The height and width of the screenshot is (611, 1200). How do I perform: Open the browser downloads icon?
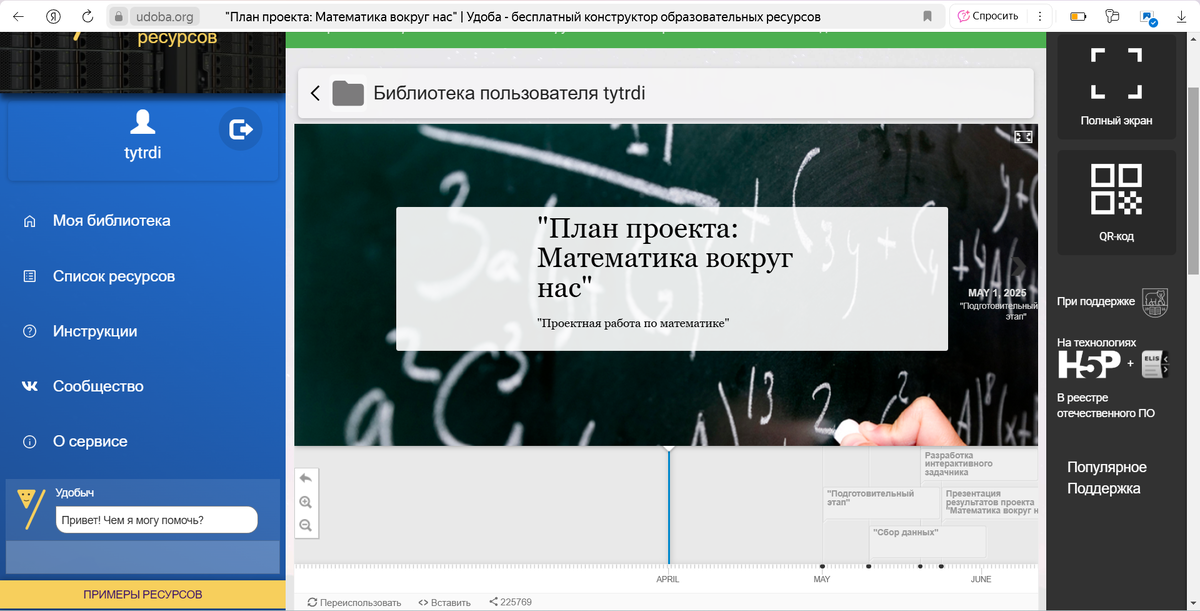tap(1181, 16)
